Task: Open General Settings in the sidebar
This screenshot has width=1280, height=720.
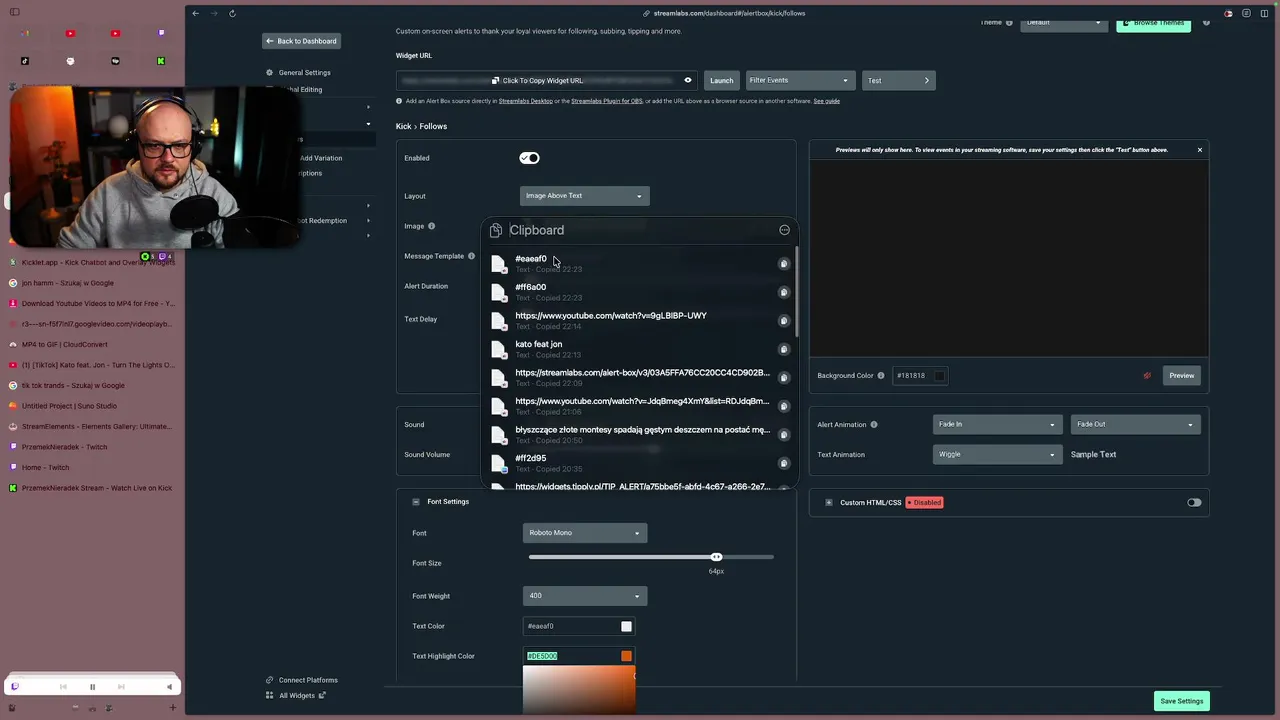Action: tap(304, 72)
